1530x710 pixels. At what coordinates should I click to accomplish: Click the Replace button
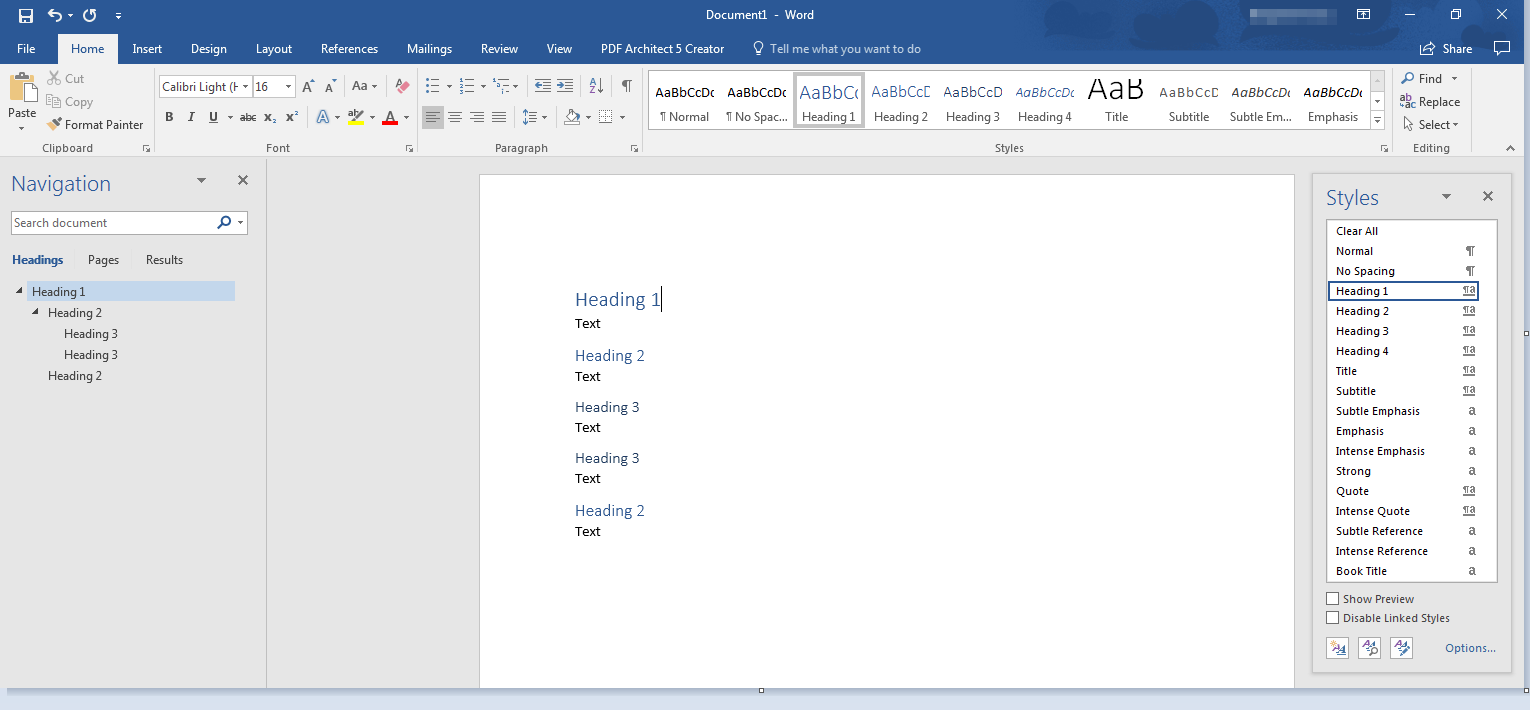(x=1430, y=102)
